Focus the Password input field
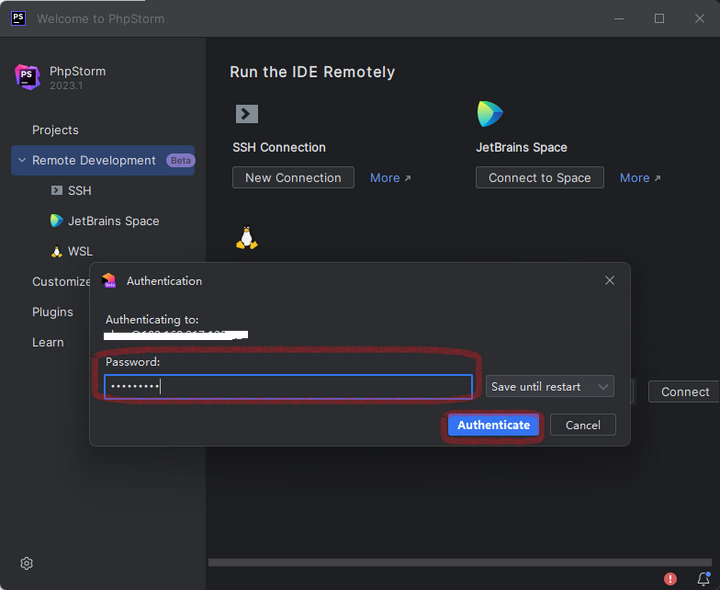Screen dimensions: 720x590 (288, 387)
